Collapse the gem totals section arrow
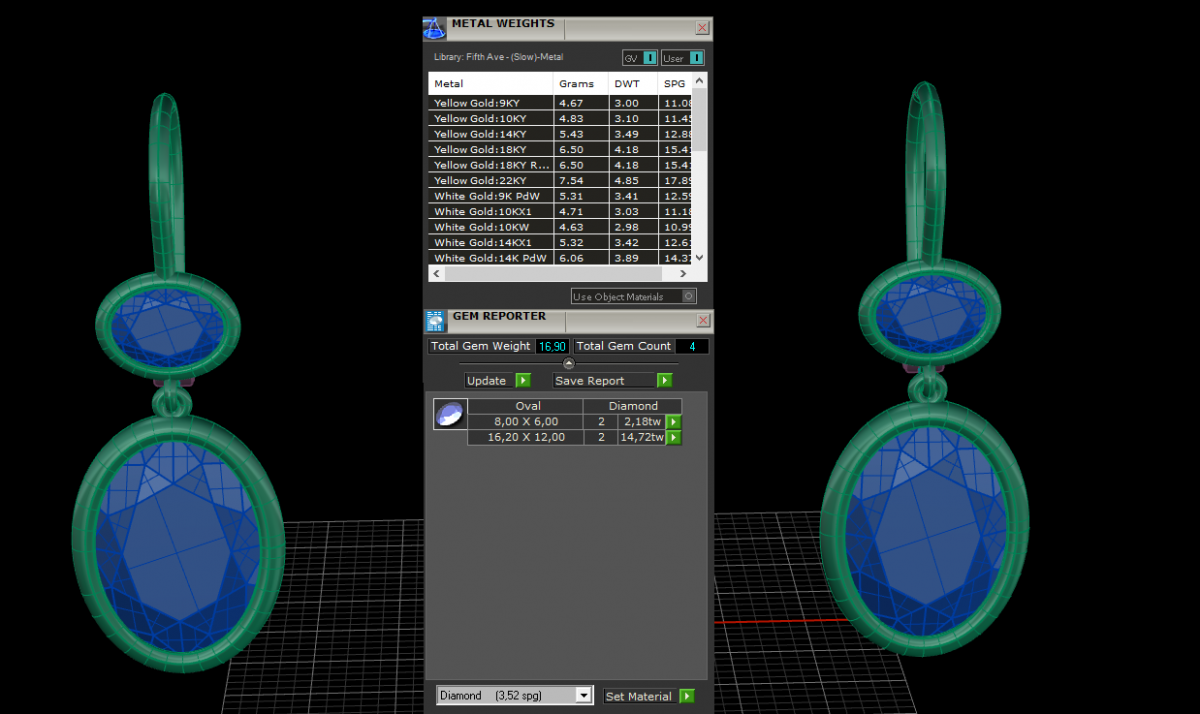The width and height of the screenshot is (1200, 714). [569, 363]
